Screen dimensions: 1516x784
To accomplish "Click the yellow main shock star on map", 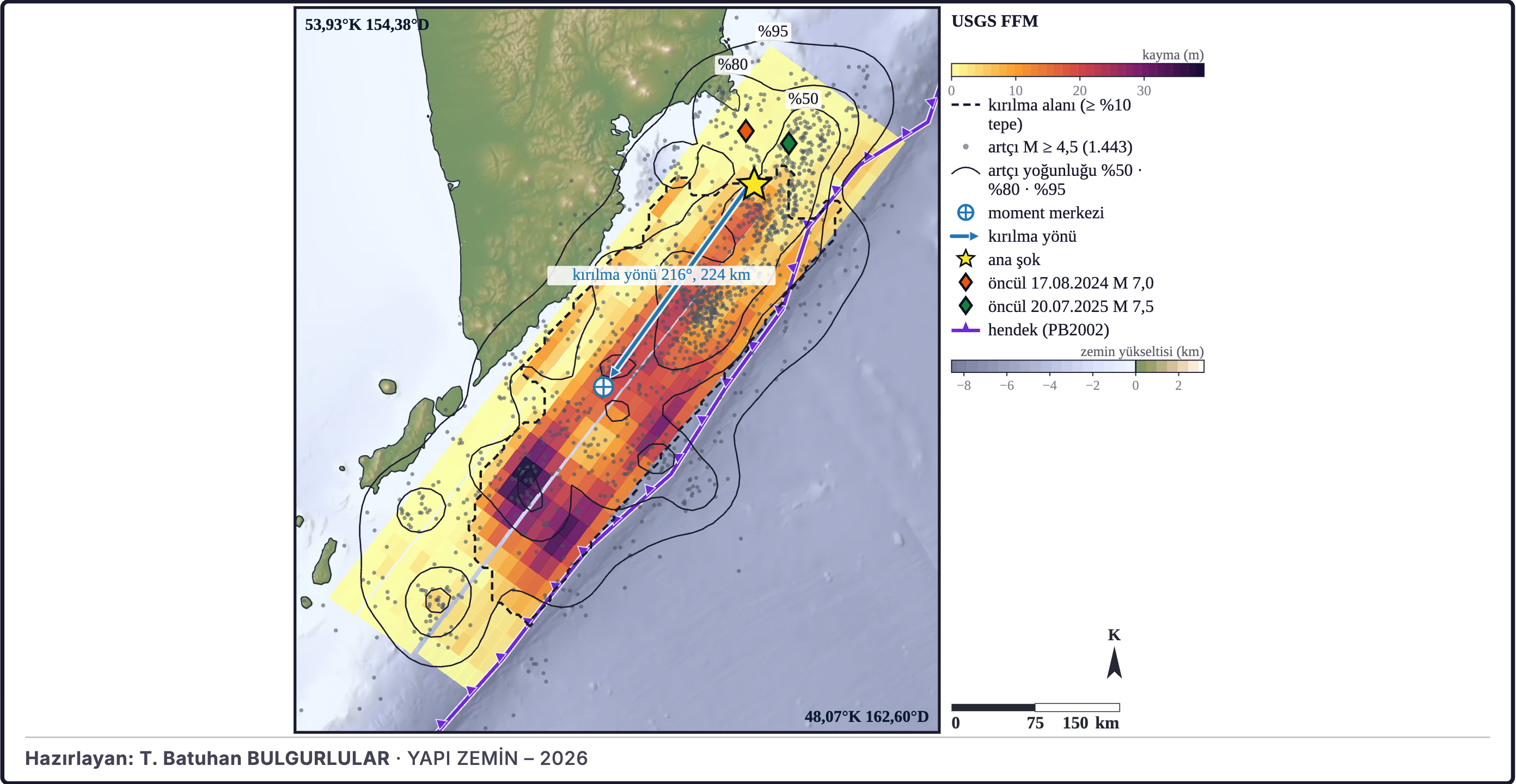I will [754, 183].
